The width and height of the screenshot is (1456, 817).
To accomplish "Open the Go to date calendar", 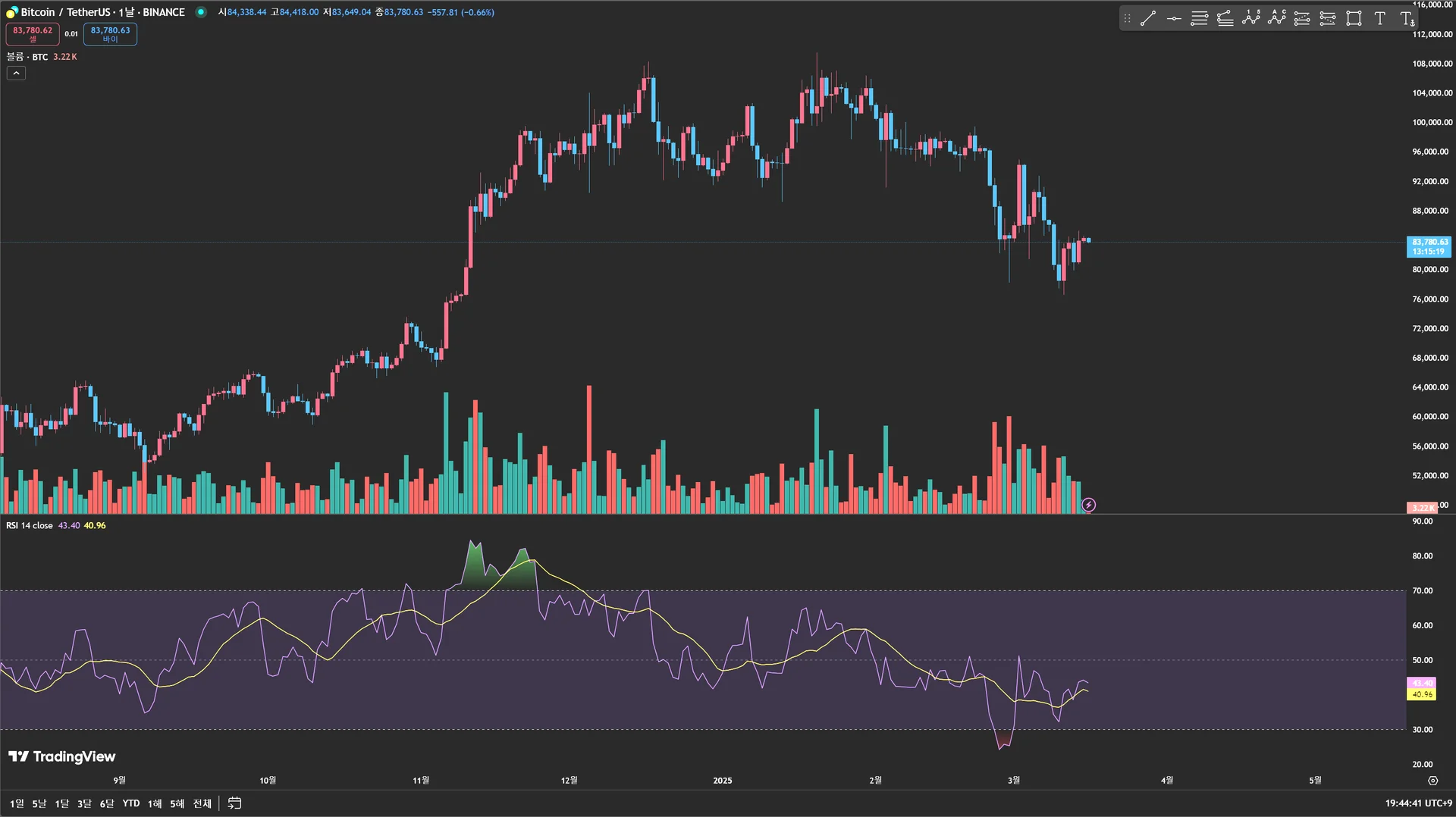I will click(235, 803).
